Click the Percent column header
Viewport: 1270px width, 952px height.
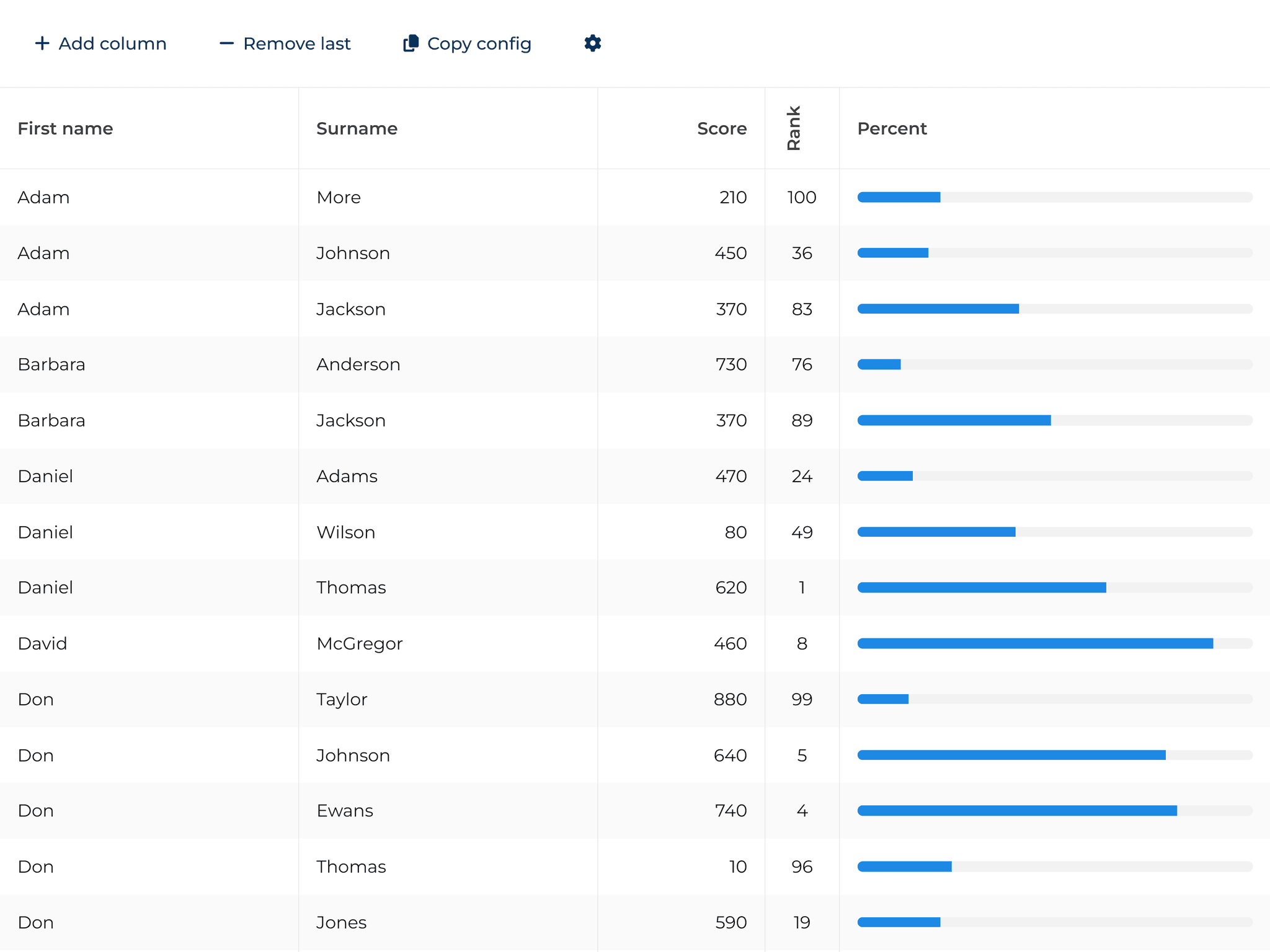(891, 128)
